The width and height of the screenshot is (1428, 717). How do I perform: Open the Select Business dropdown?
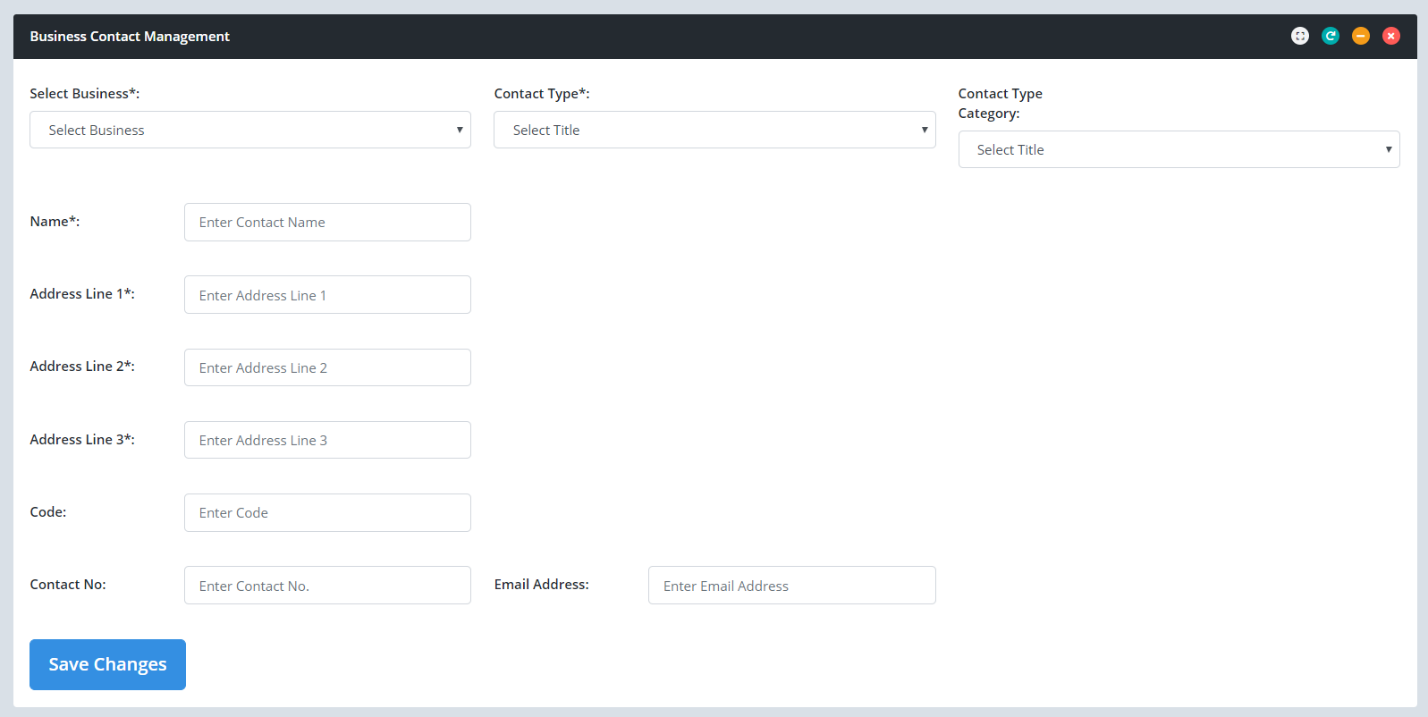(x=250, y=130)
